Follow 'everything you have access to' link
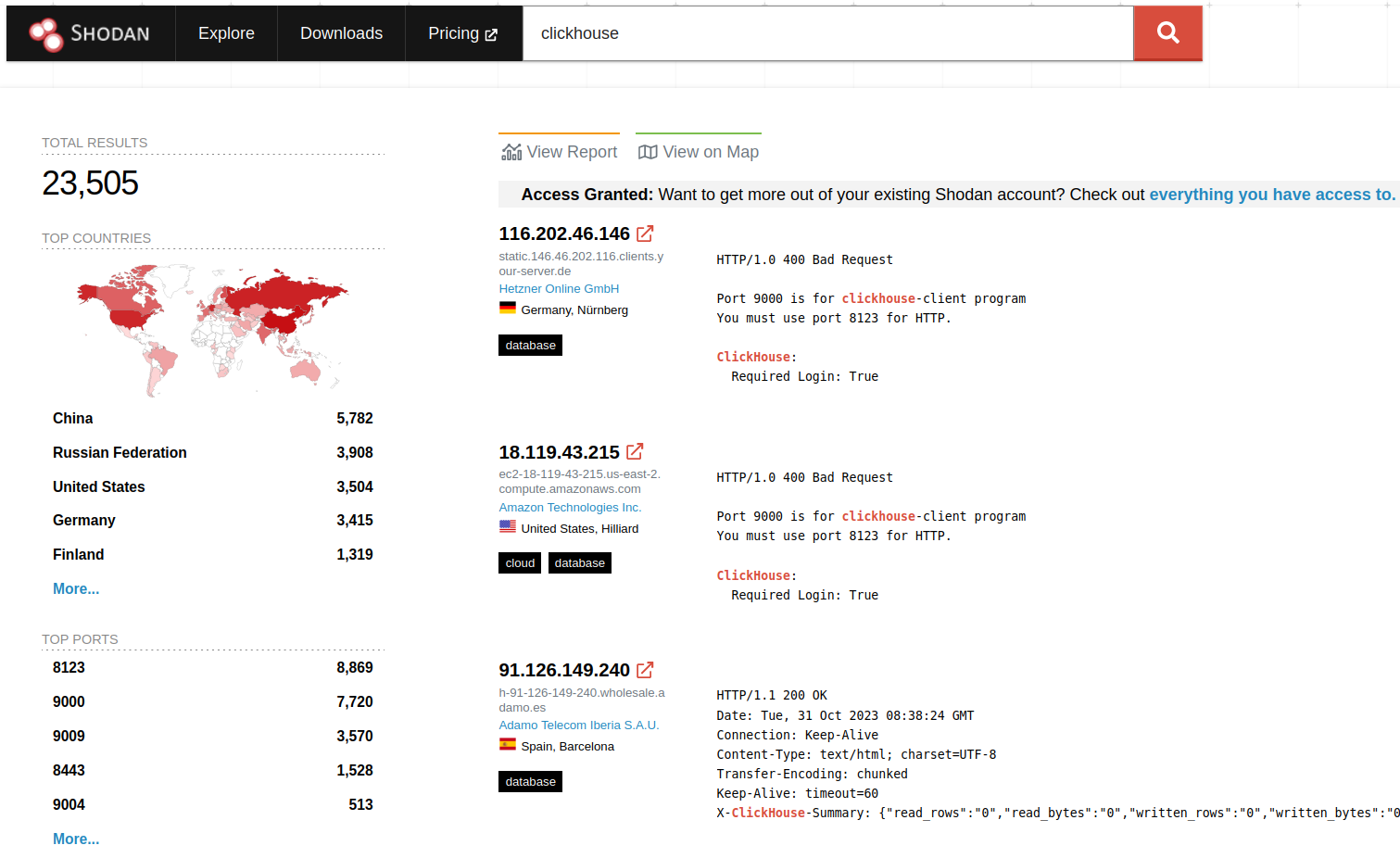The width and height of the screenshot is (1400, 858). coord(1271,195)
